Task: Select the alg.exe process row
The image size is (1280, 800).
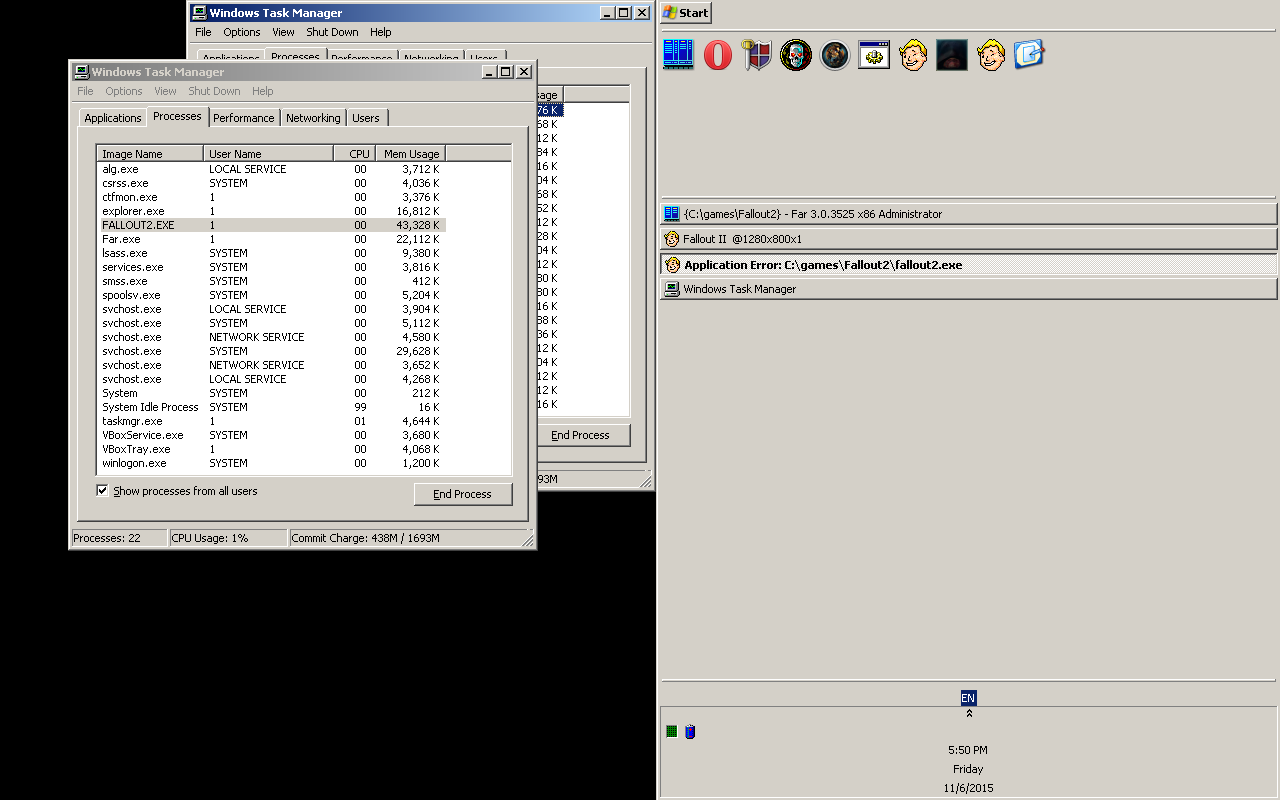Action: click(271, 169)
